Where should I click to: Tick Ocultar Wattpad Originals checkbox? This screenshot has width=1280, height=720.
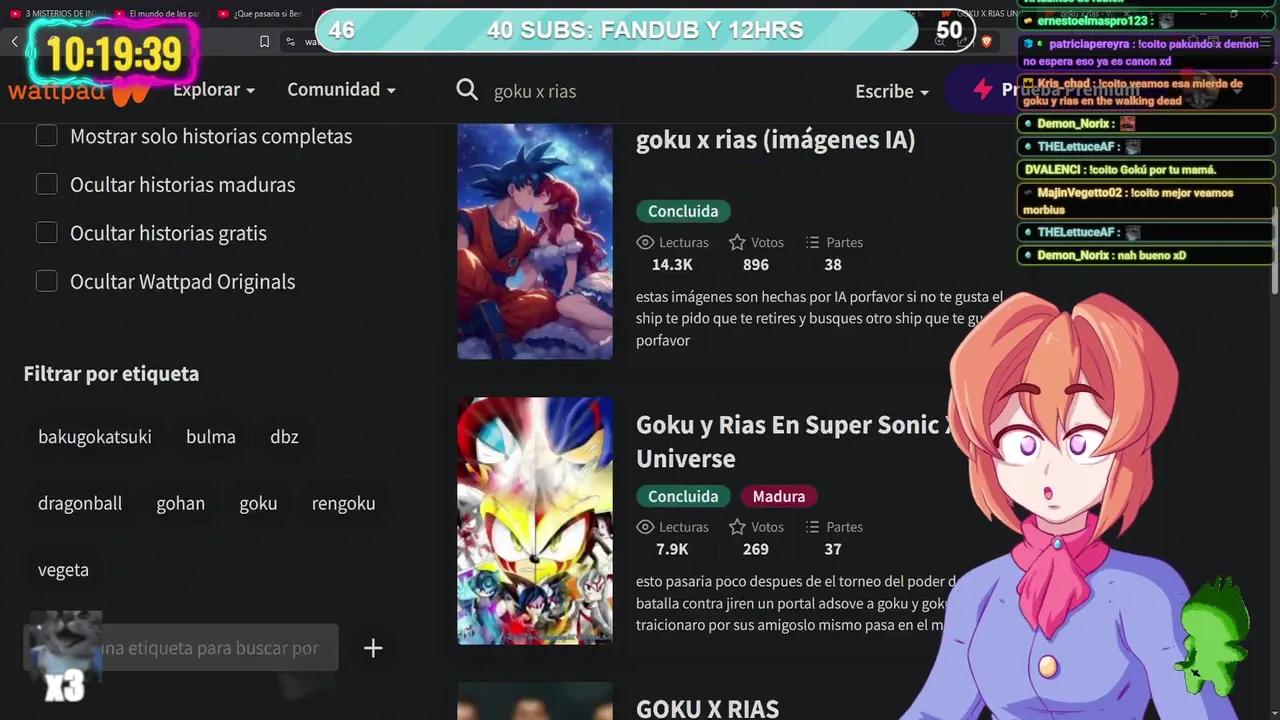tap(47, 281)
